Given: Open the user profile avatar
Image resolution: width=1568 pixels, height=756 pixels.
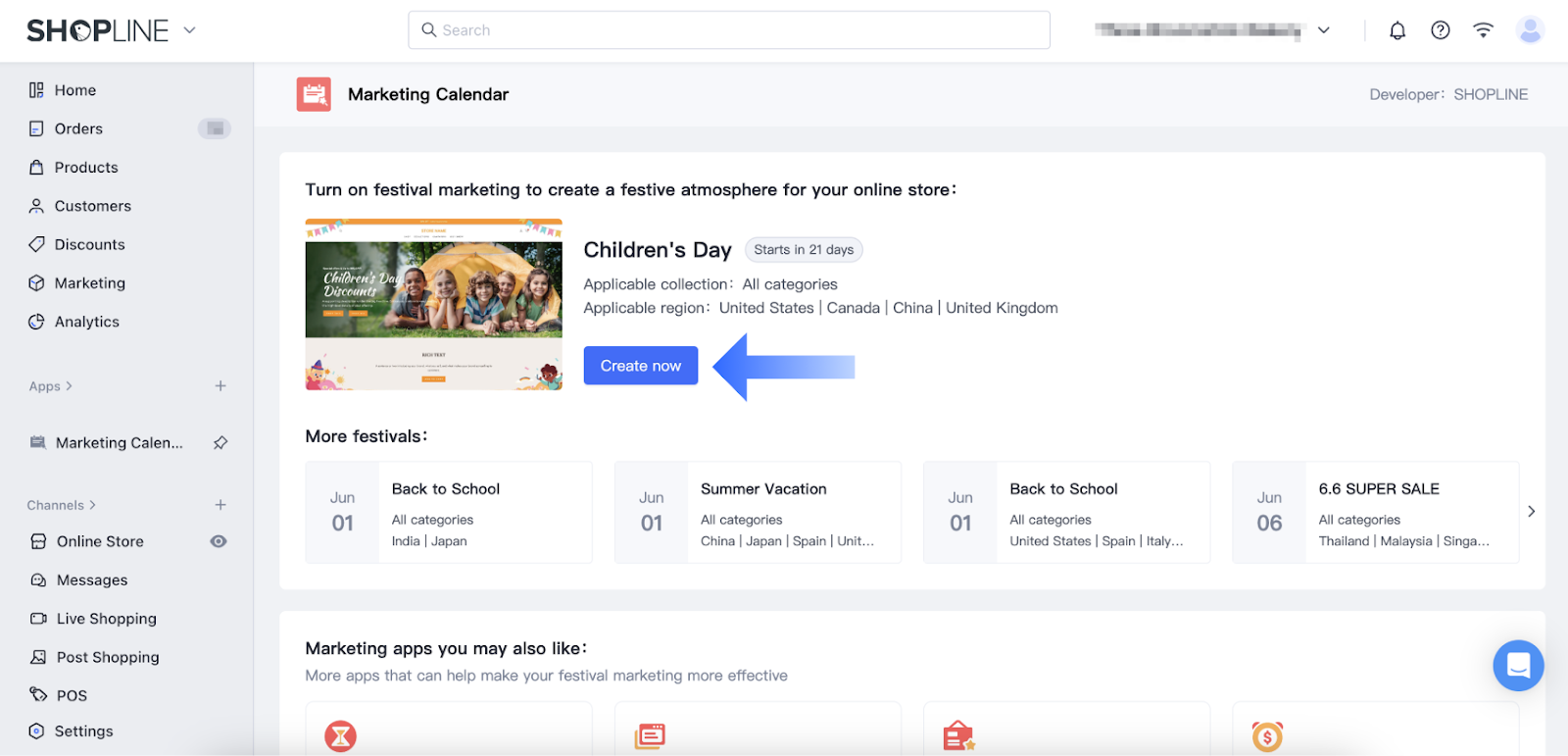Looking at the screenshot, I should [1529, 30].
